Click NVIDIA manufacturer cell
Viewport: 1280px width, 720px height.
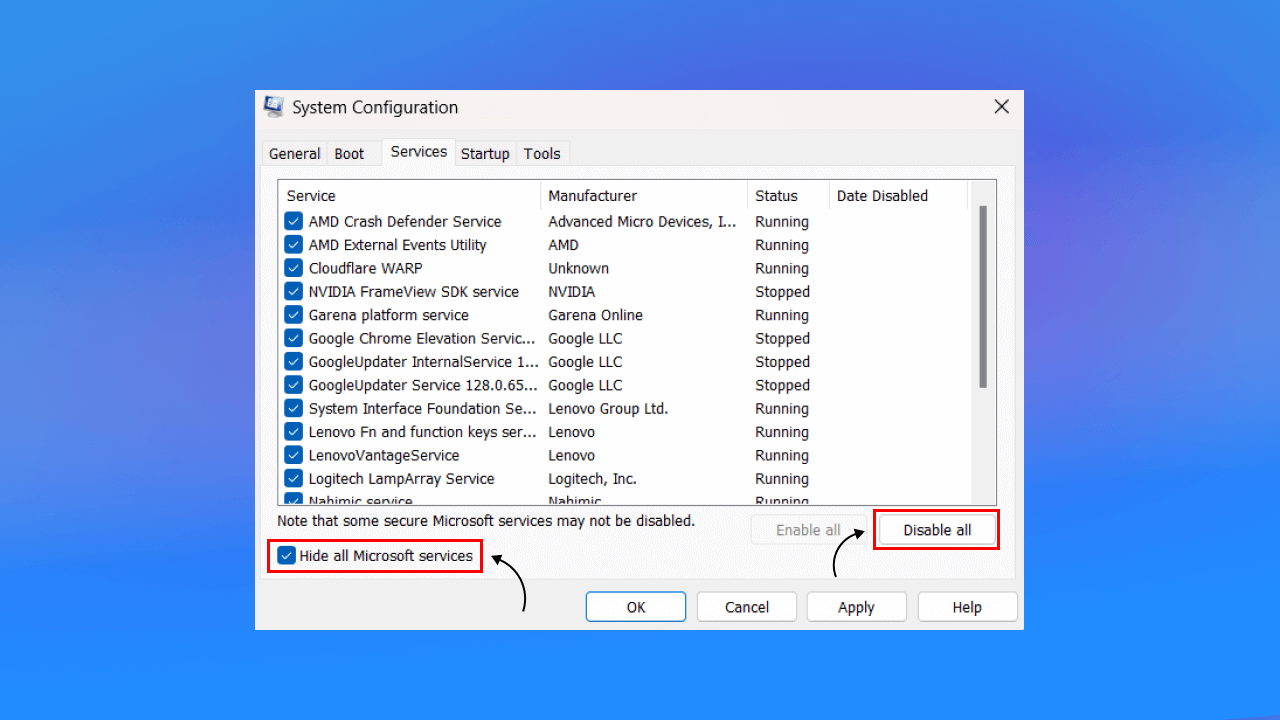(x=571, y=292)
